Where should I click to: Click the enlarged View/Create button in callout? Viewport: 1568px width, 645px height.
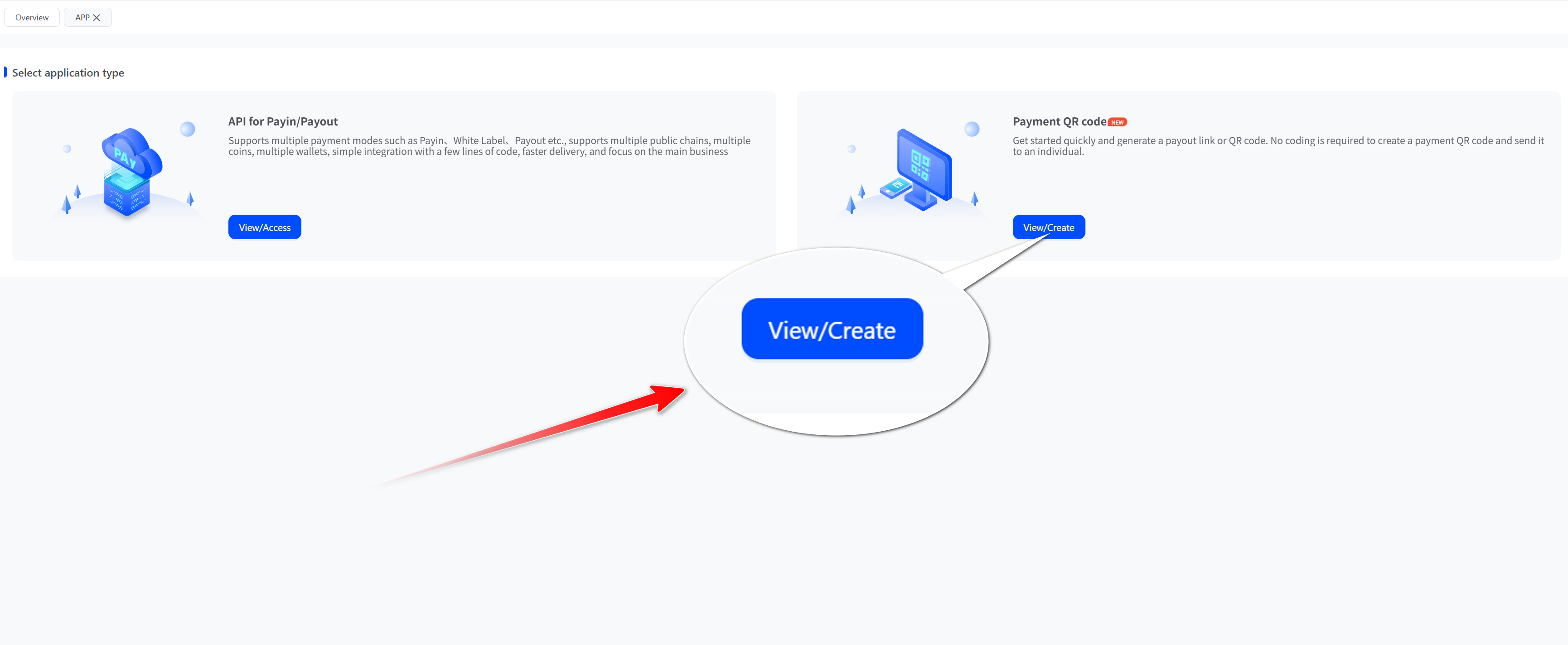pos(832,329)
